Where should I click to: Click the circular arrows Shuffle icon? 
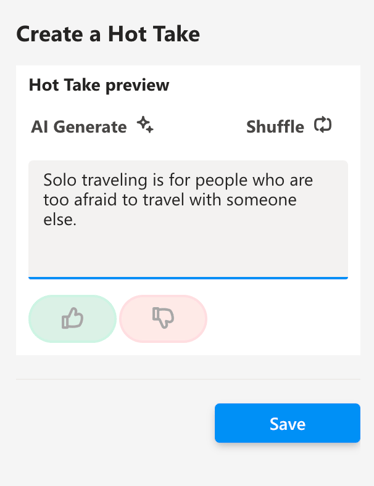pos(323,125)
